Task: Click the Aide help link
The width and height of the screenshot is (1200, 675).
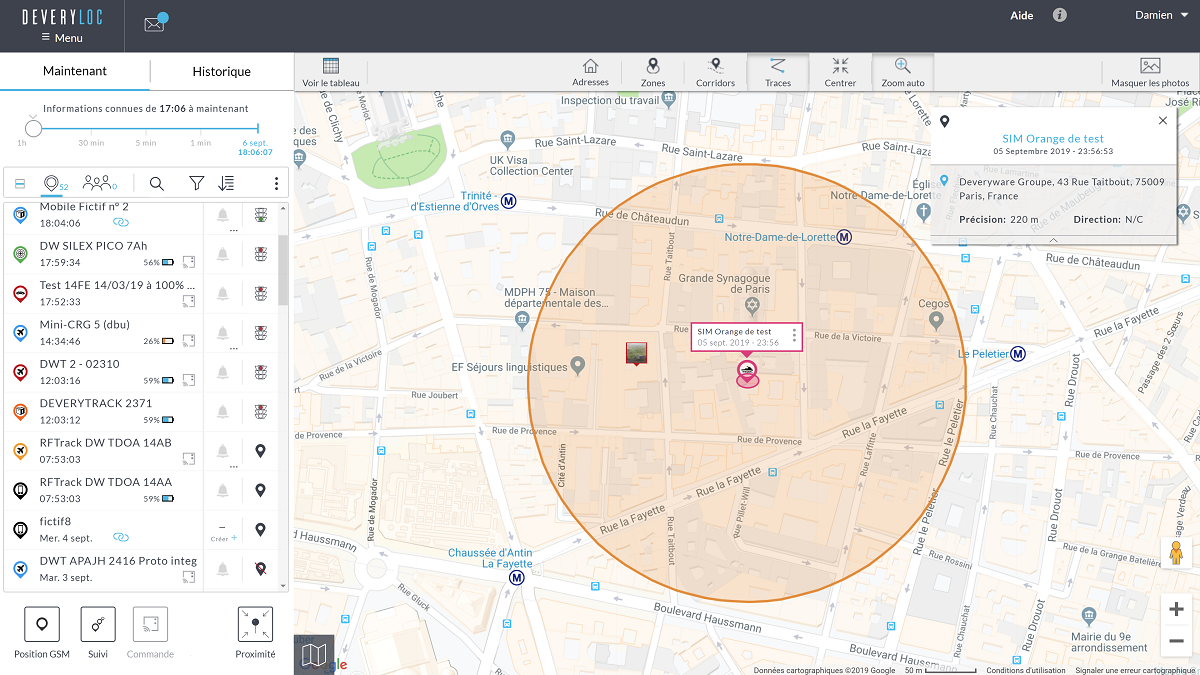Action: [x=1022, y=15]
